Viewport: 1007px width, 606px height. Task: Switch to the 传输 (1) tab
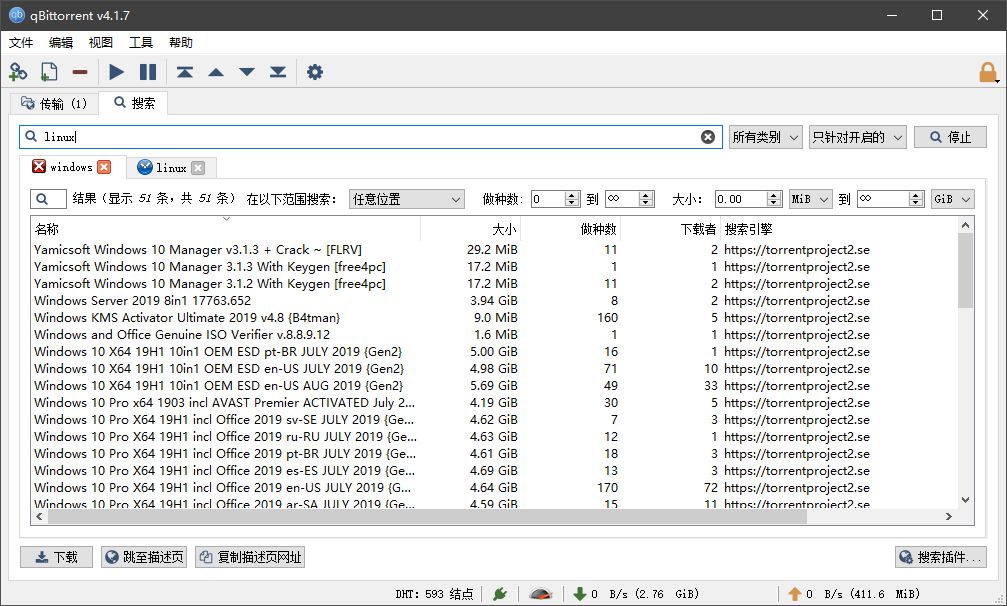pyautogui.click(x=54, y=103)
